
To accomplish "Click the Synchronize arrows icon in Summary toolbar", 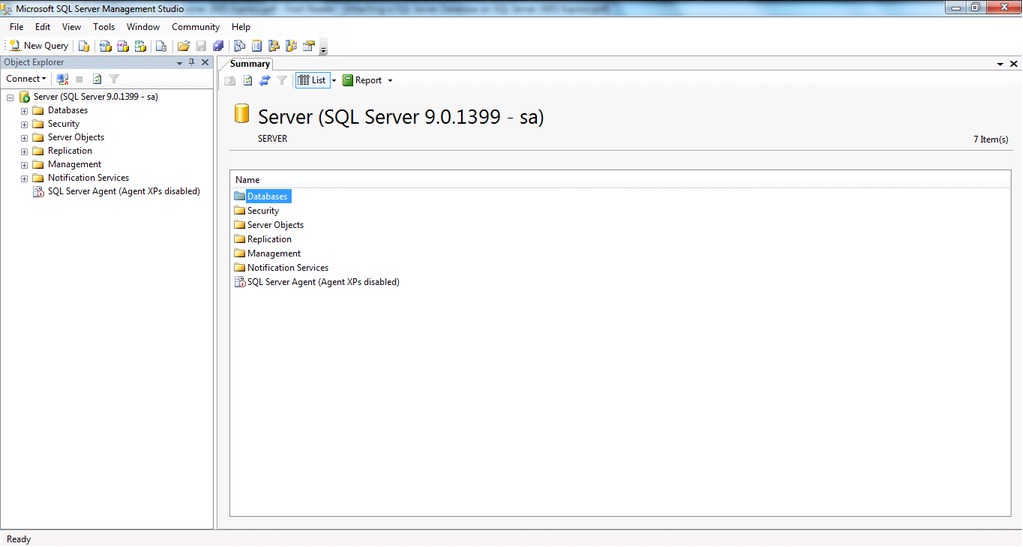I will (265, 80).
